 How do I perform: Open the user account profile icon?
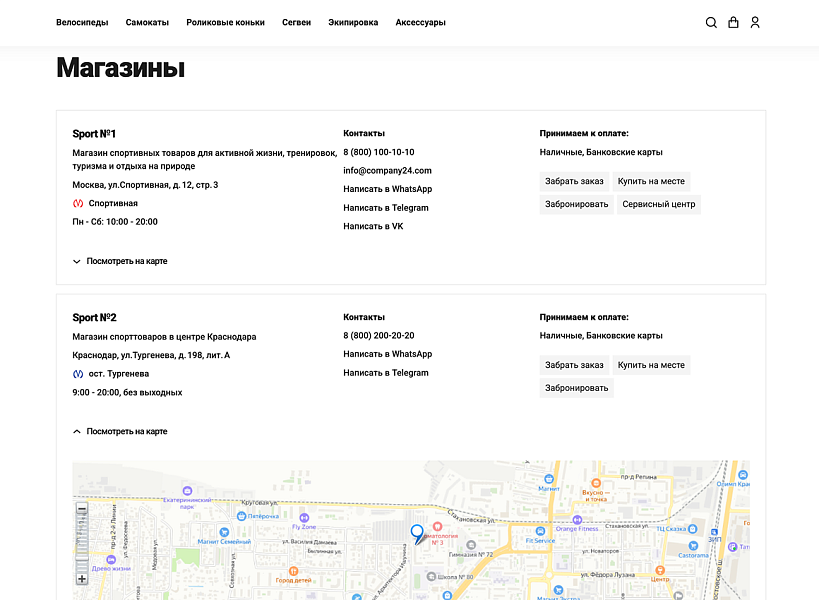coord(755,22)
